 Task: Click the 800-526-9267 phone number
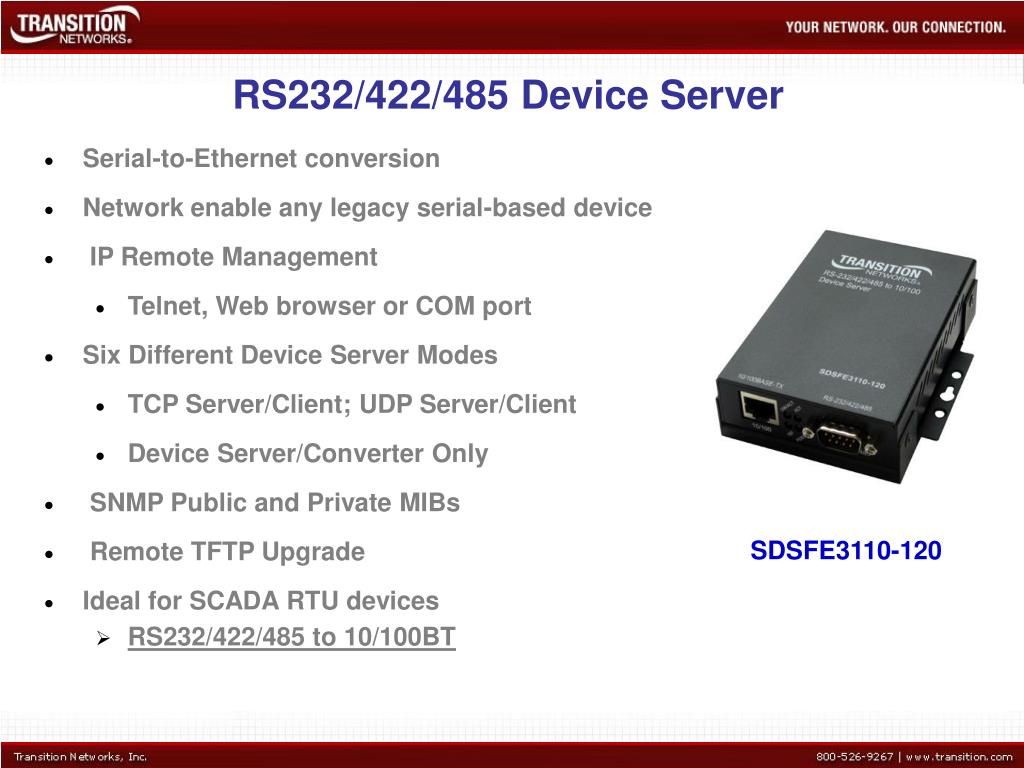pos(854,757)
